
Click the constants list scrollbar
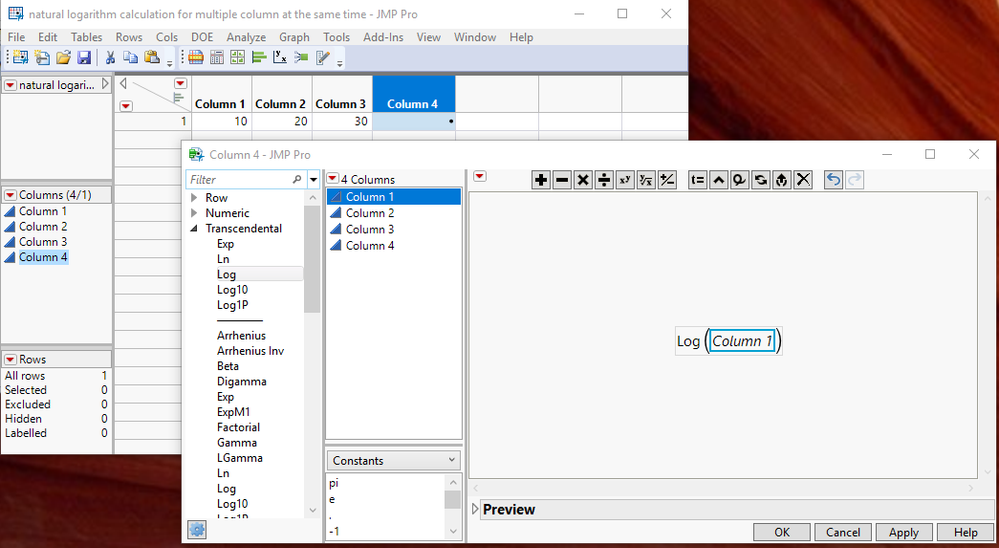click(452, 500)
